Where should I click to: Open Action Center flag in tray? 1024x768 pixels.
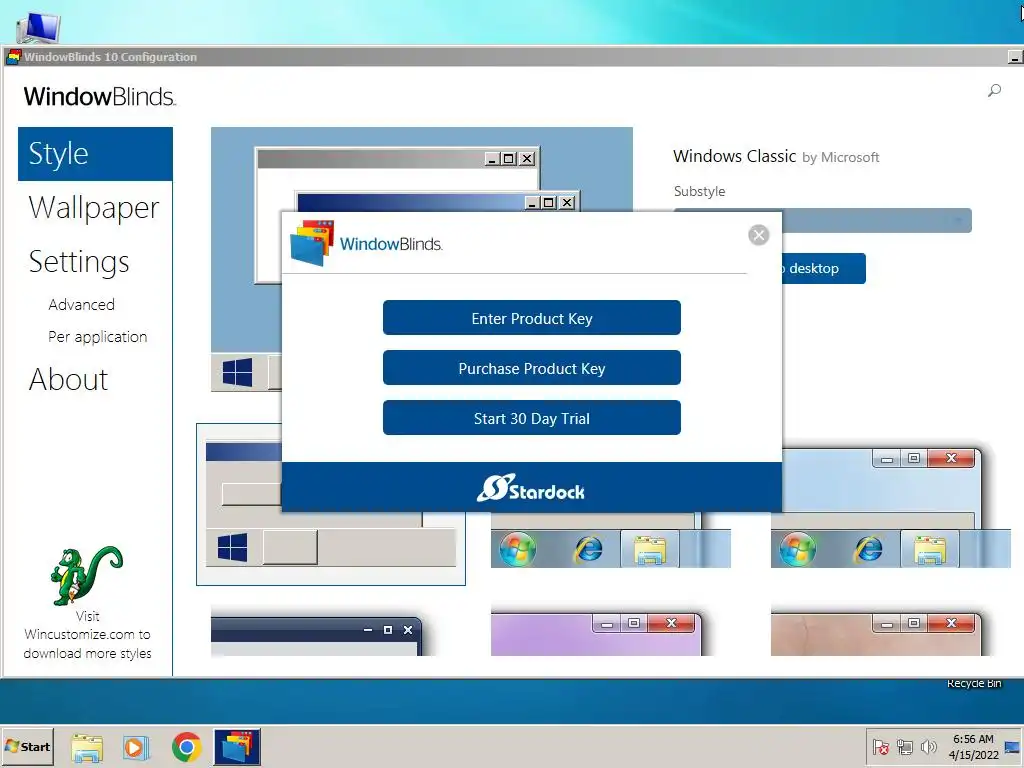(880, 747)
